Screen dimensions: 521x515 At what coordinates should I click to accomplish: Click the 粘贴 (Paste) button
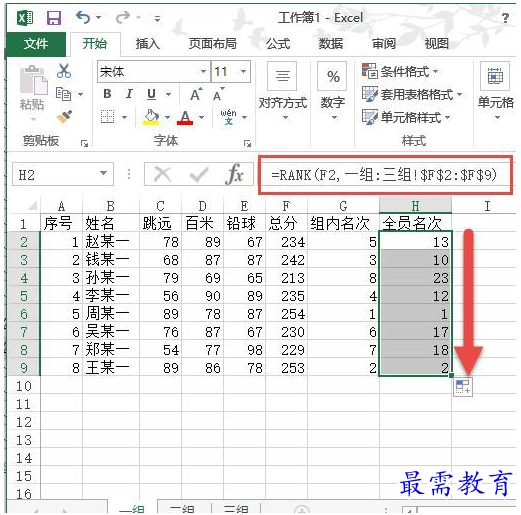click(33, 89)
